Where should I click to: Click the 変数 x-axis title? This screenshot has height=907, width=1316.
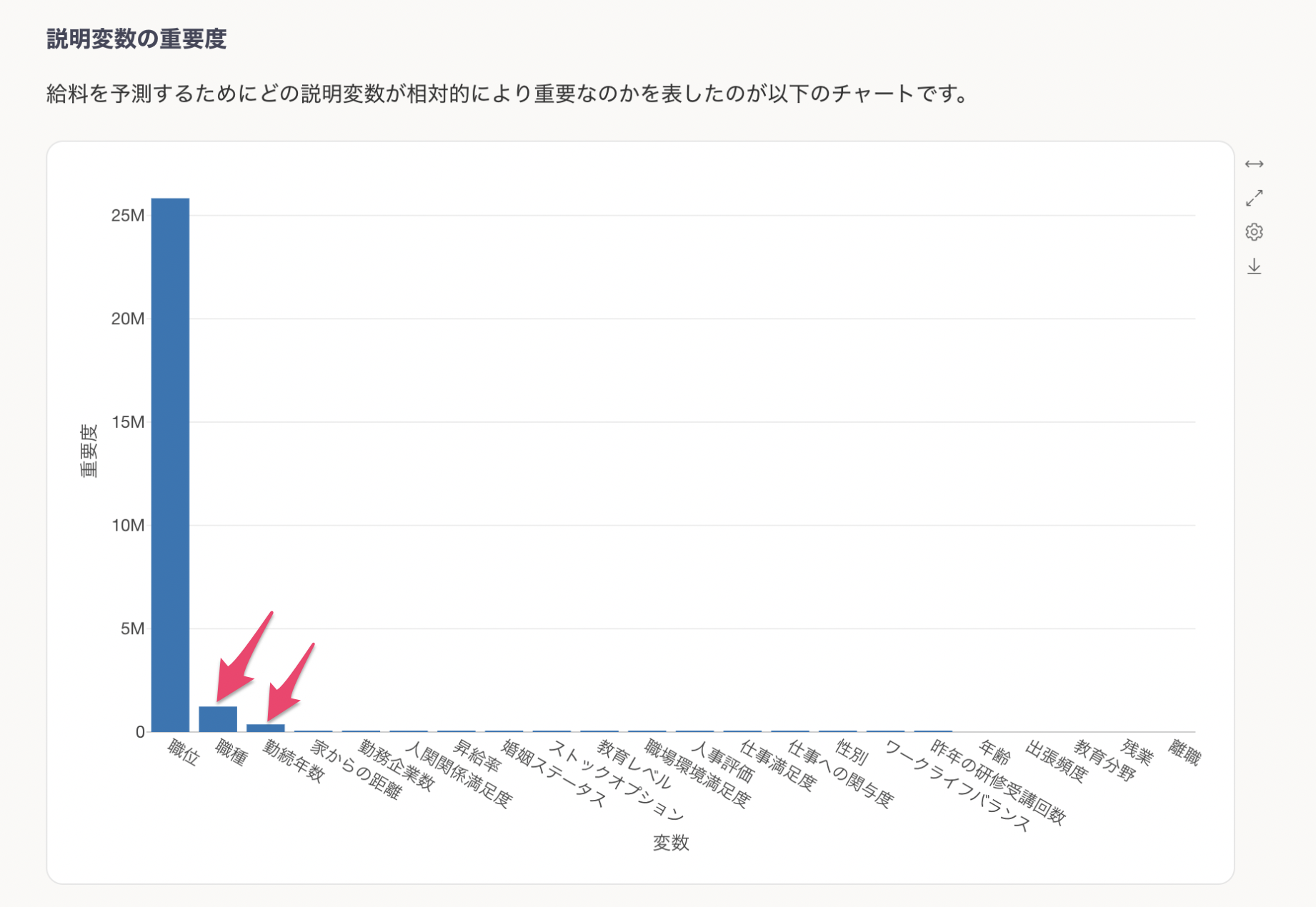coord(671,843)
